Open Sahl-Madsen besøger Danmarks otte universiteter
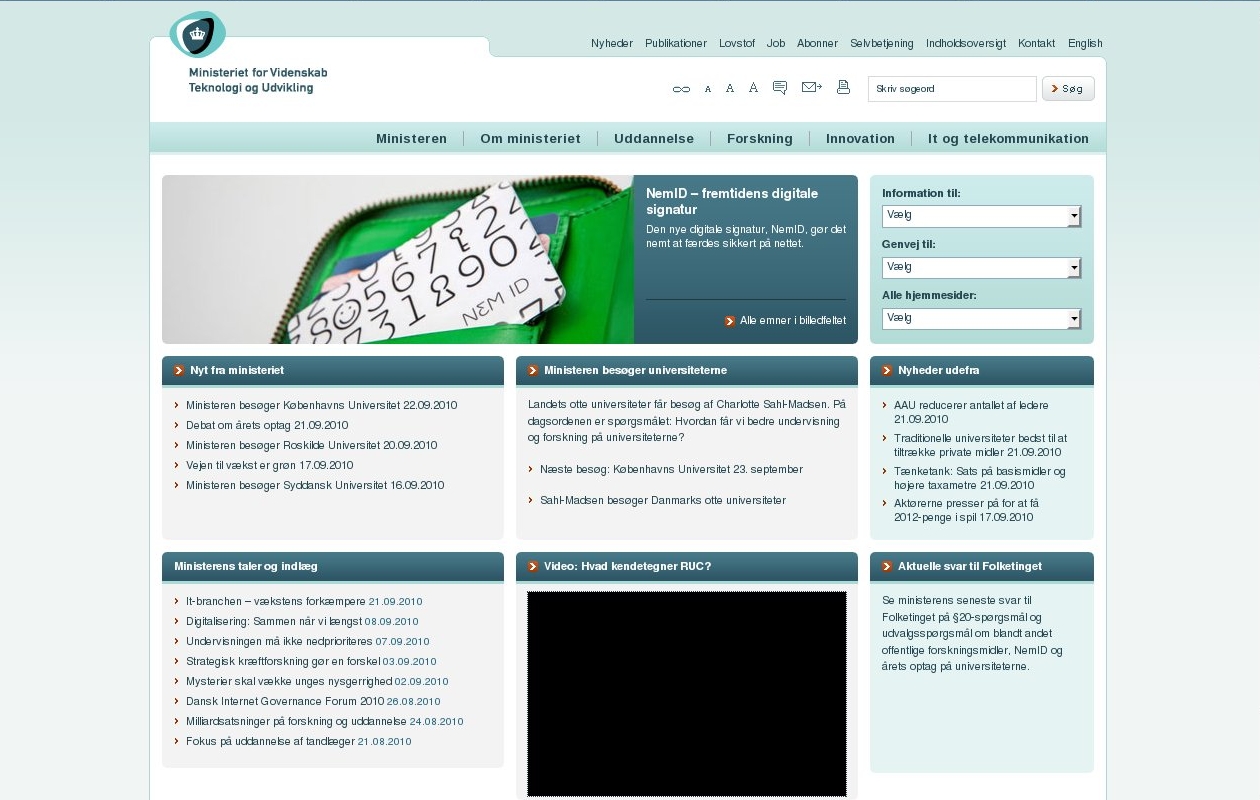This screenshot has width=1260, height=800. point(663,500)
